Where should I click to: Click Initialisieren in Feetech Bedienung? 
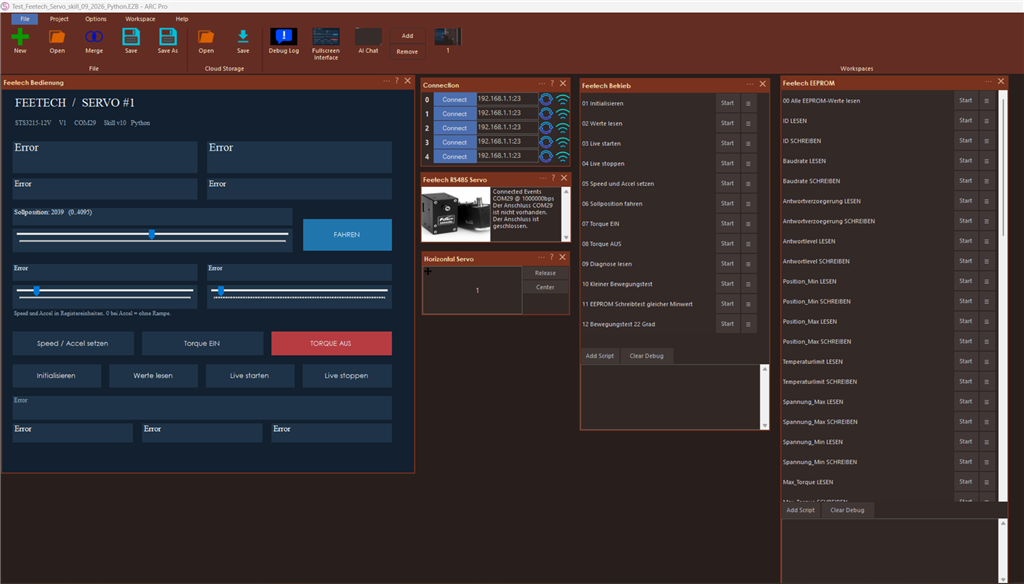pos(56,376)
